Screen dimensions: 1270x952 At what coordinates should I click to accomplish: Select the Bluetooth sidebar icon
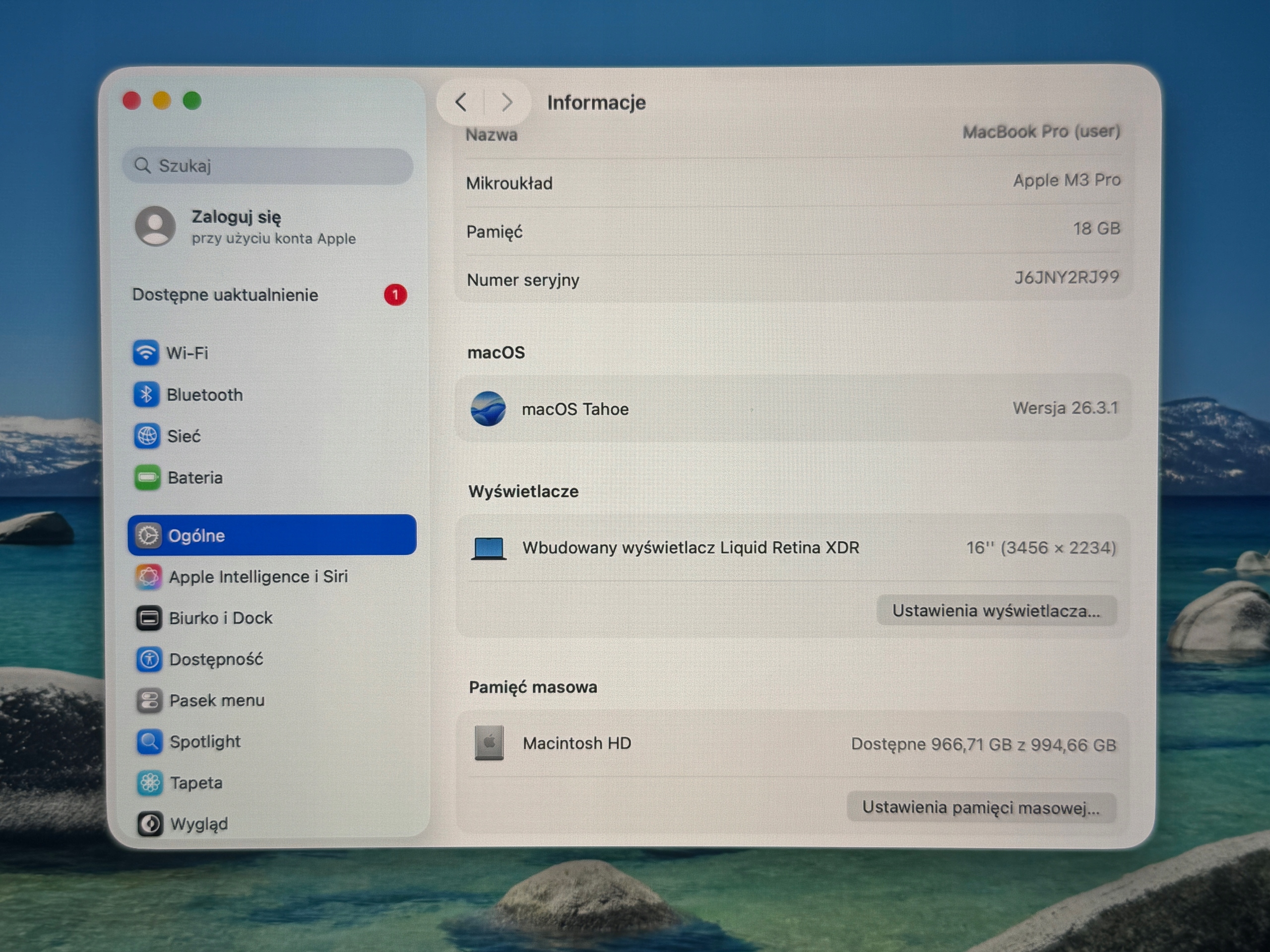(x=146, y=394)
